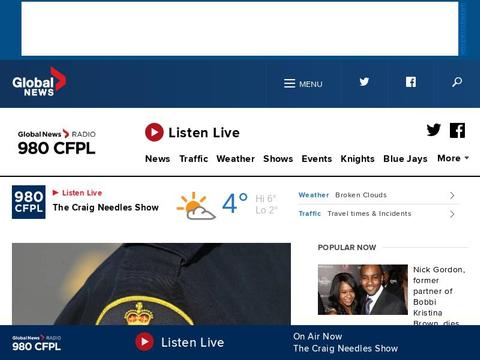The width and height of the screenshot is (480, 360).
Task: Click small red Listen Live link
Action: point(77,193)
